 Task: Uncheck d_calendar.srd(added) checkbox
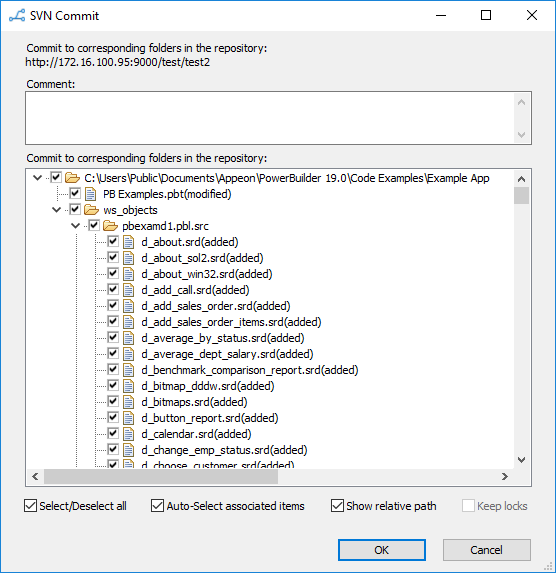pos(113,434)
